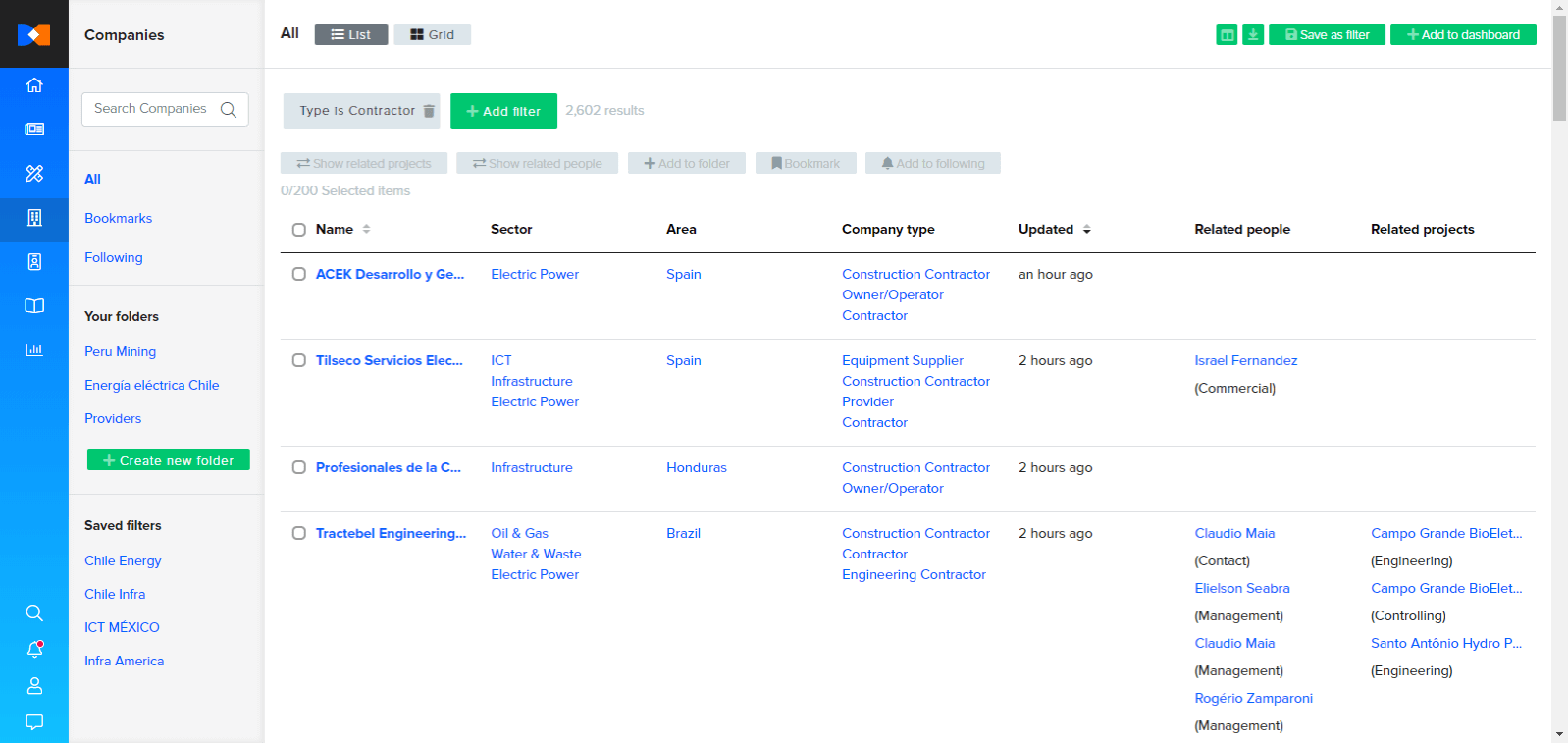Open ACEK Desarrollo y Ge... company
The image size is (1568, 744).
[x=391, y=274]
